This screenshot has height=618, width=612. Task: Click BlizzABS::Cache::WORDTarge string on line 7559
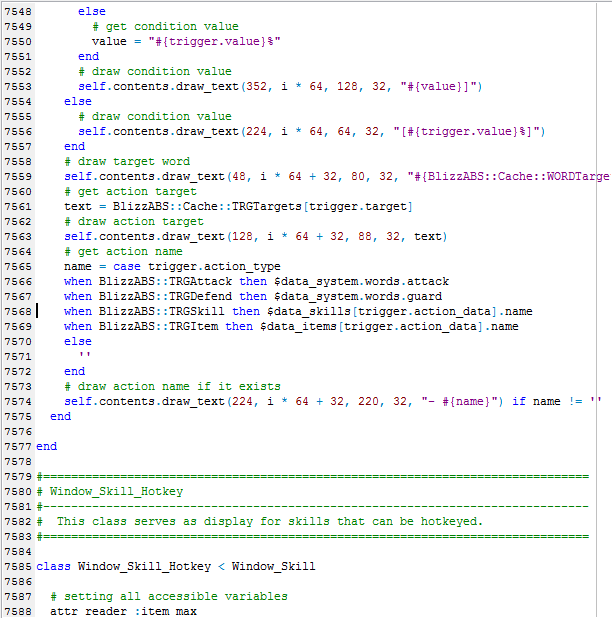point(508,176)
